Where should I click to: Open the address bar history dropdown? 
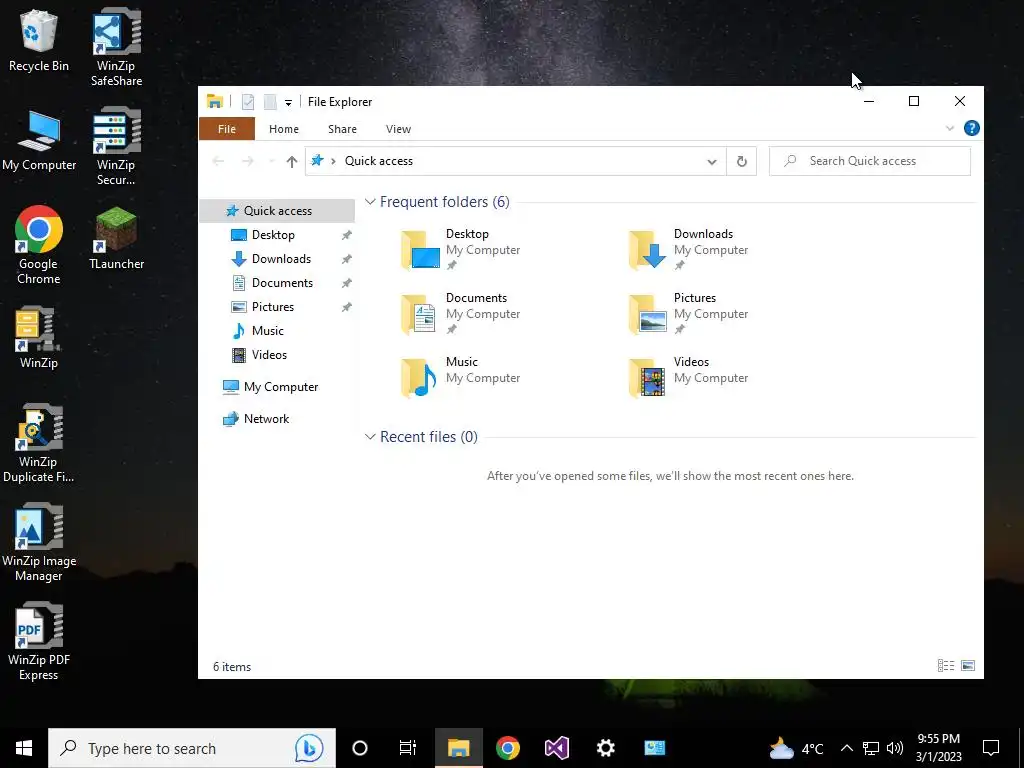(712, 161)
